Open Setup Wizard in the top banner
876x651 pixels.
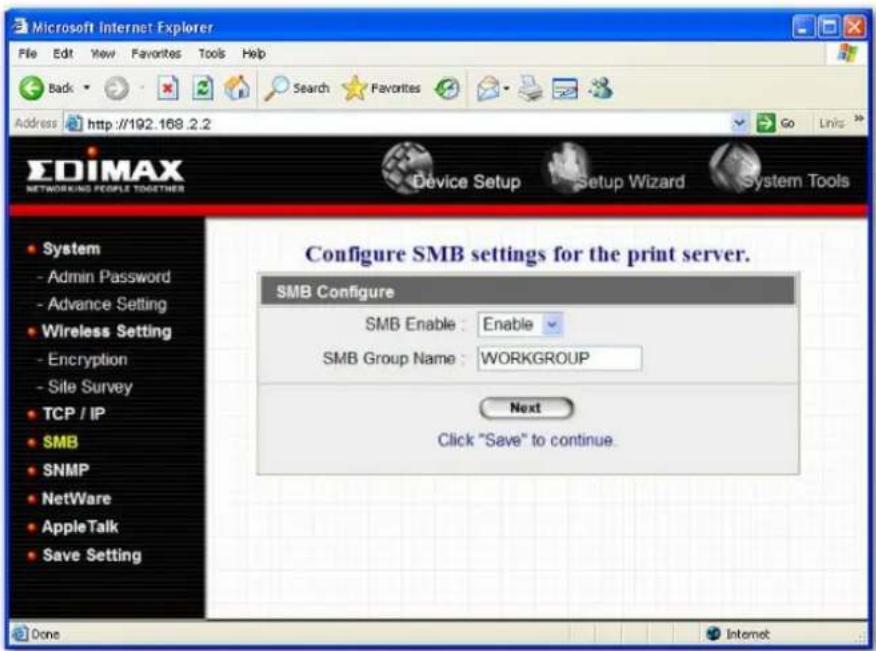tap(615, 169)
